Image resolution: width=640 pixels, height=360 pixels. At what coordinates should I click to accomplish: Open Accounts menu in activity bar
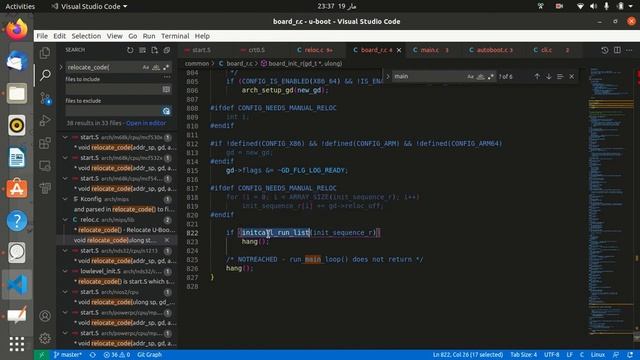point(45,316)
